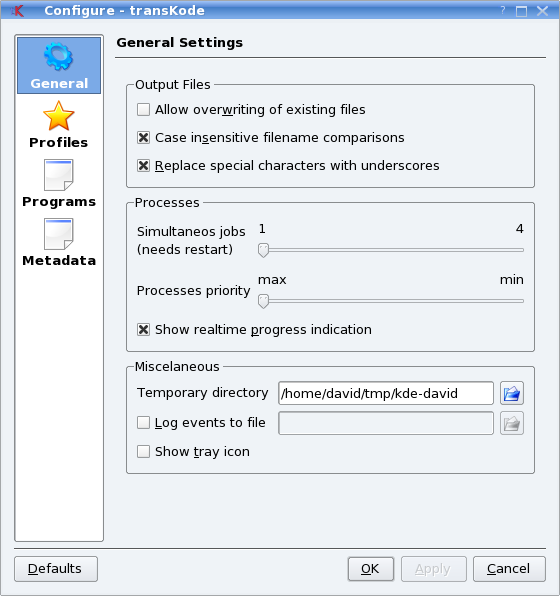Select the General gear icon in sidebar
This screenshot has height=596, width=560.
tap(58, 57)
